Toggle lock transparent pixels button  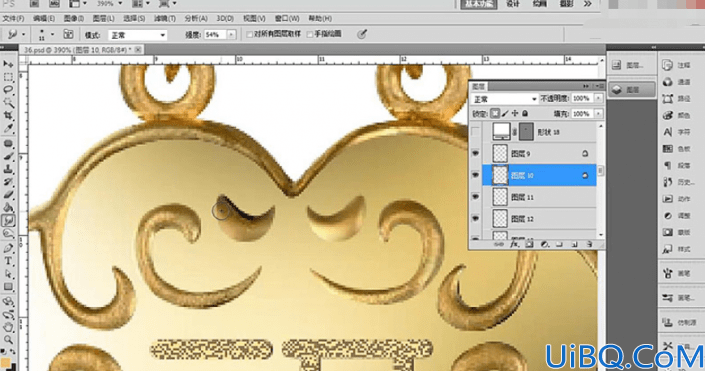495,114
